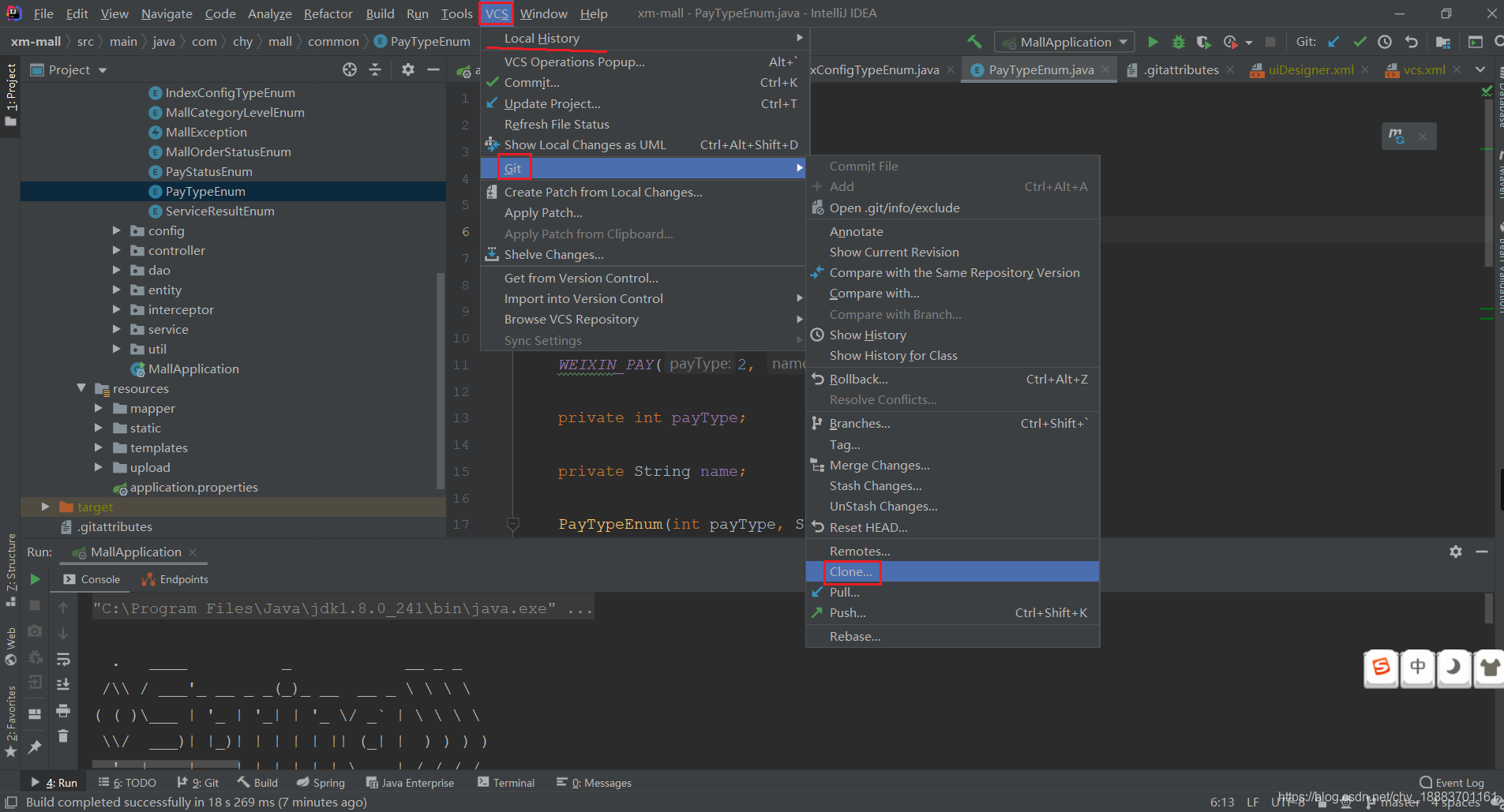1504x812 pixels.
Task: Collapse the resources folder
Action: [81, 388]
